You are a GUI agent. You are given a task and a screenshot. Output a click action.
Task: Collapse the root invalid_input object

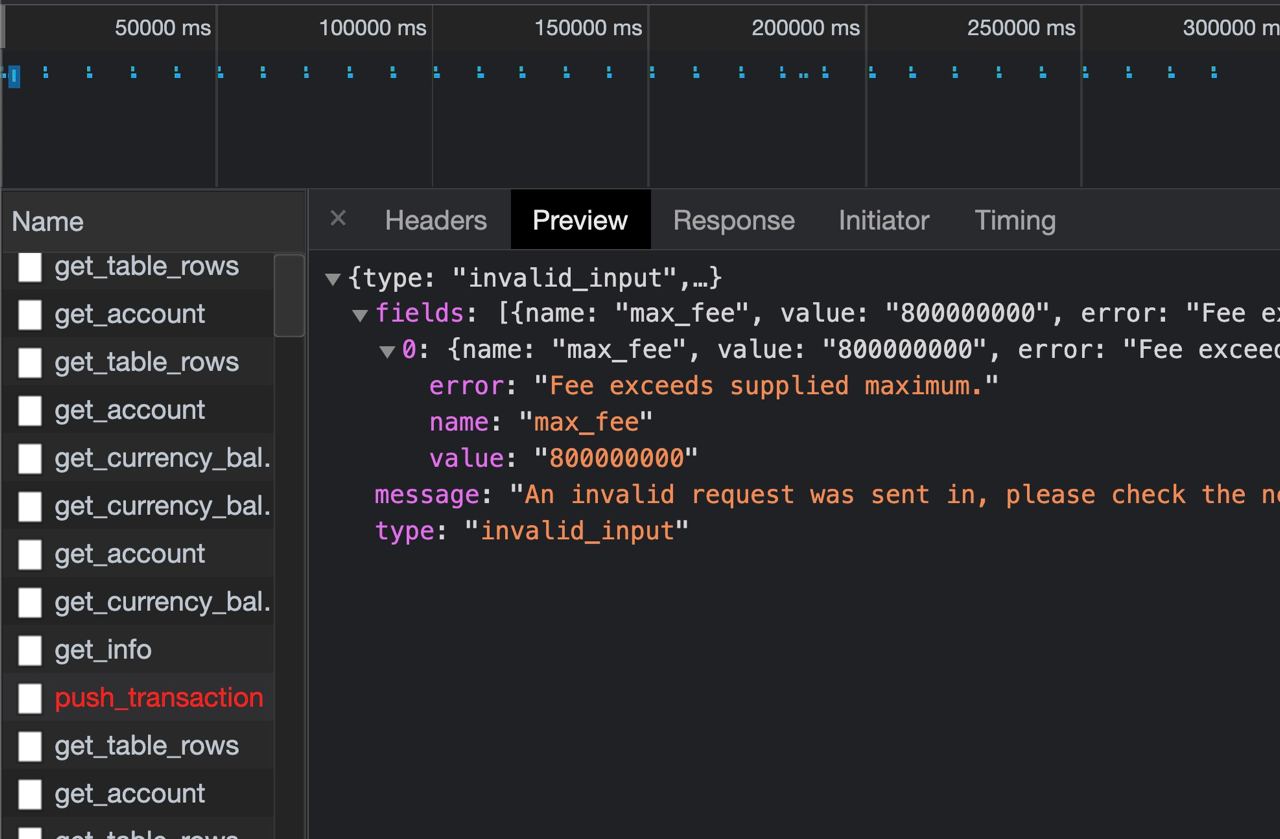click(333, 279)
